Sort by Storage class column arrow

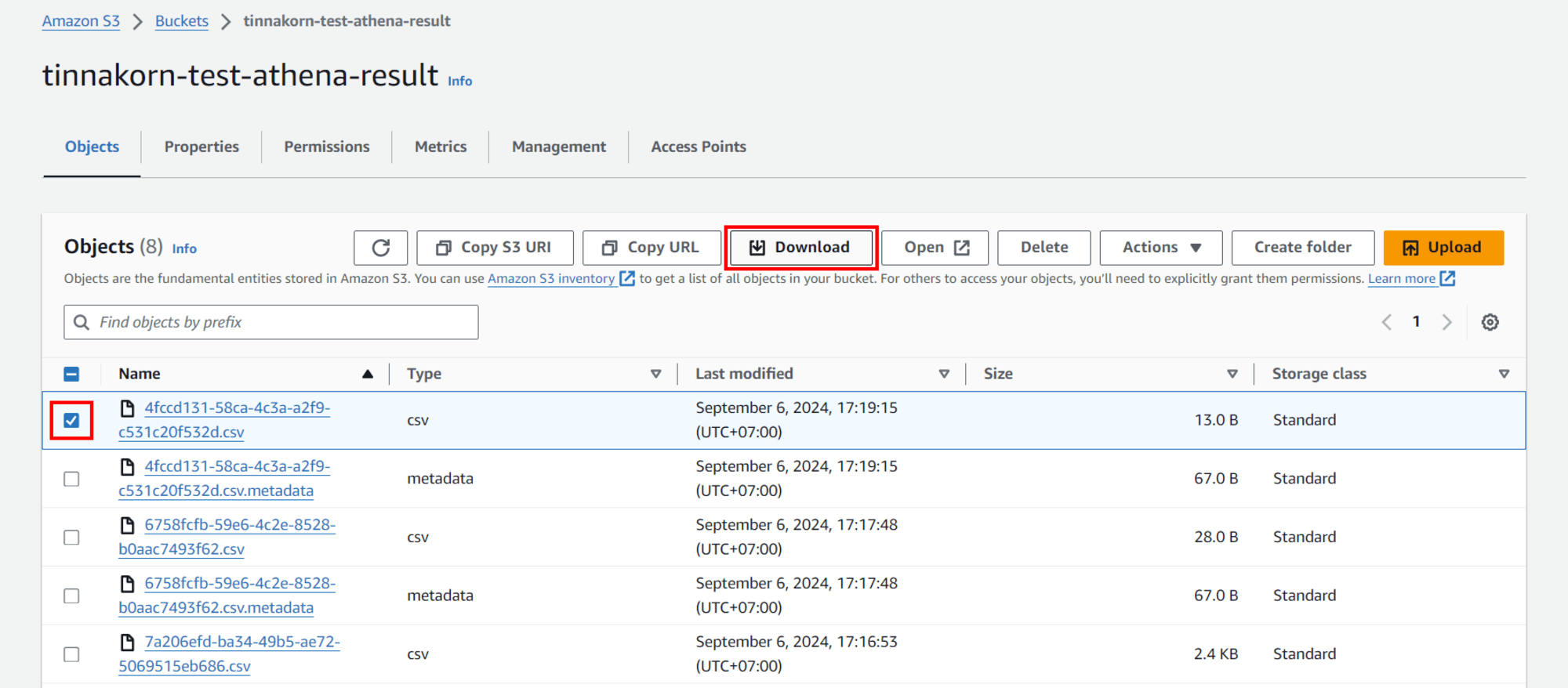(1504, 374)
